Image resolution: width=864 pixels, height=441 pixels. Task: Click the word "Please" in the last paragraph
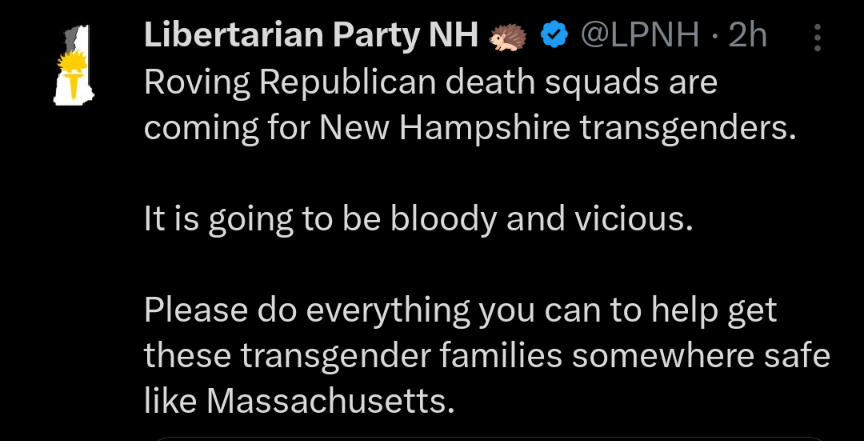click(x=195, y=310)
